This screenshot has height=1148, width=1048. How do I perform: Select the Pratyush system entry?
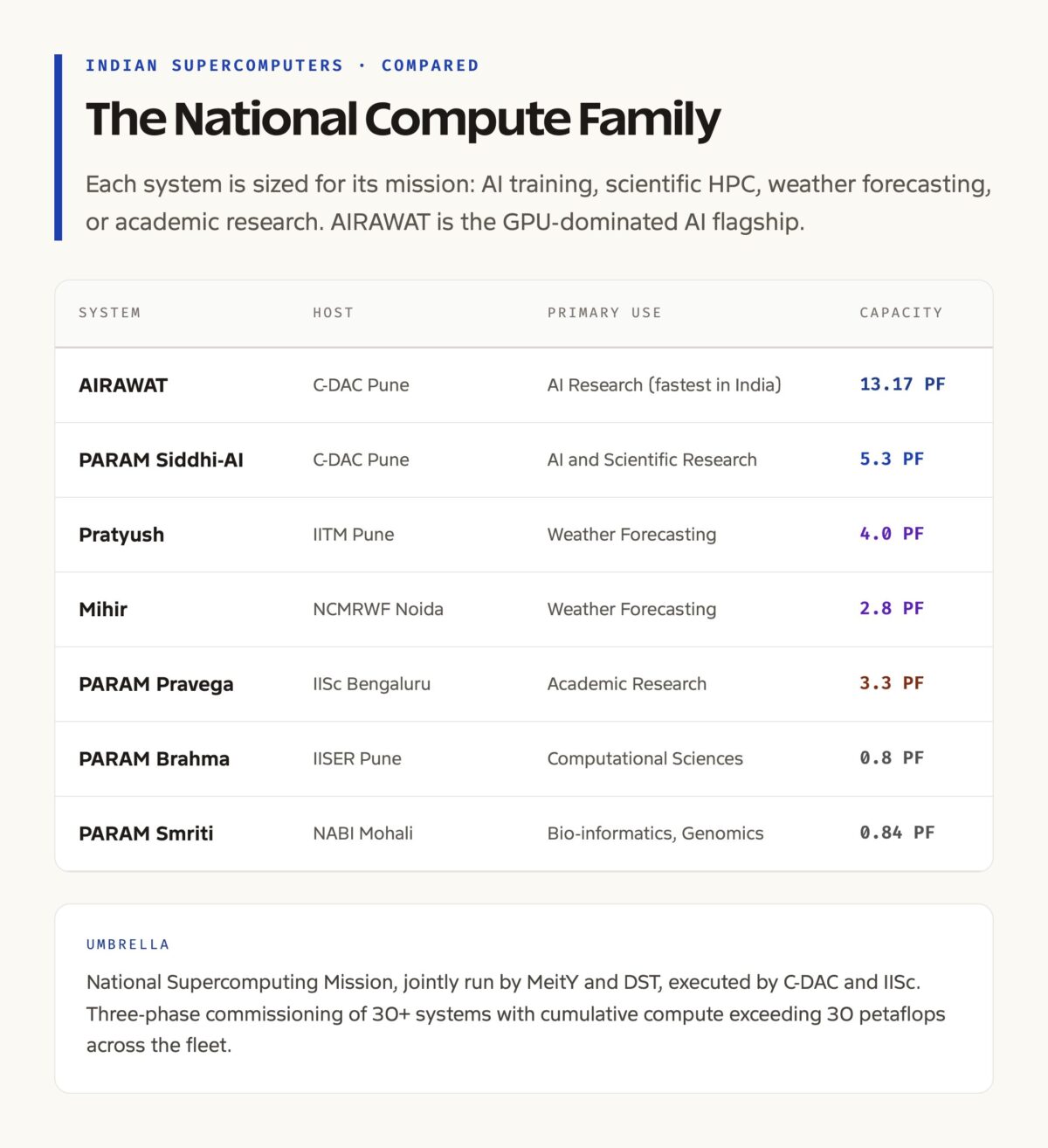[x=121, y=535]
